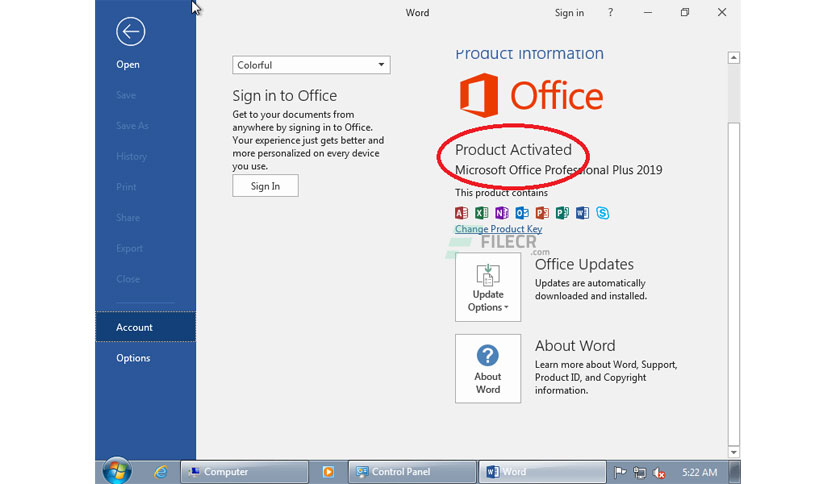Click the Word app icon in product list
The height and width of the screenshot is (484, 836).
tap(582, 213)
